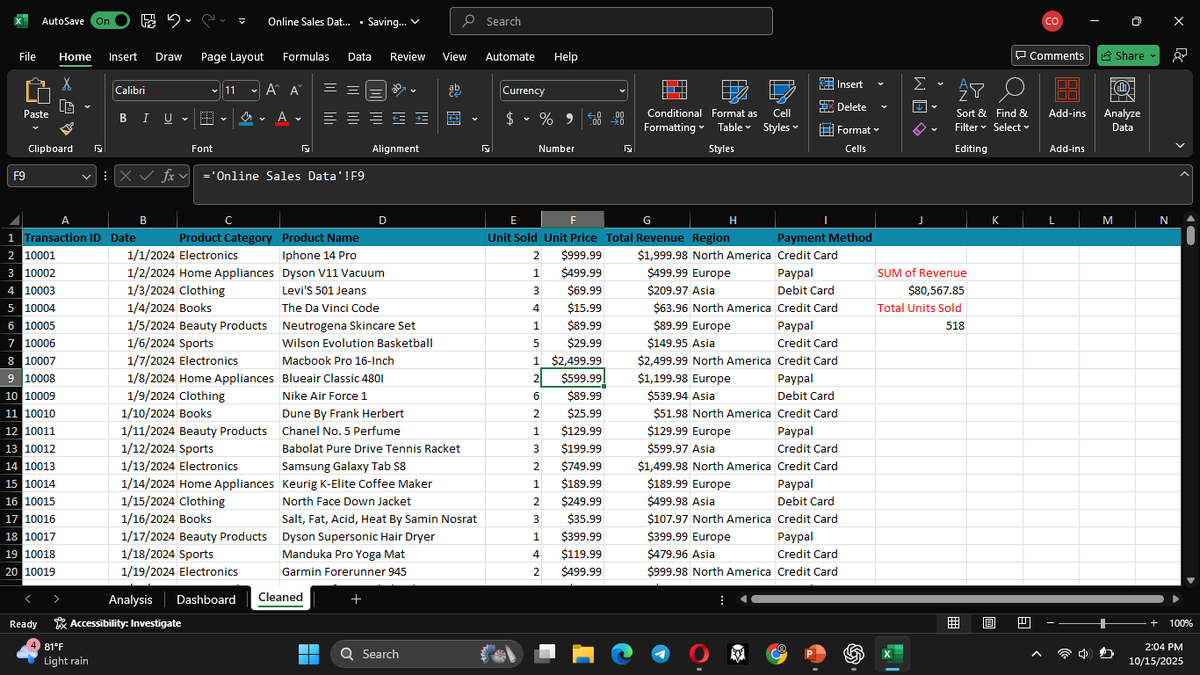Click Increase Indent icon

pos(422,119)
